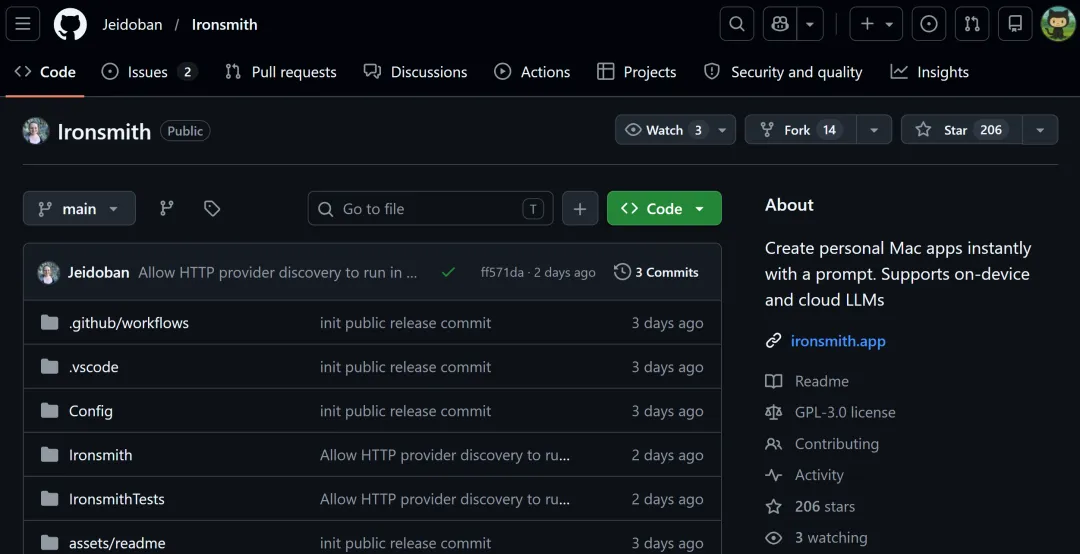Check commit status green checkmark
Screen dimensions: 1080x554
[448, 272]
